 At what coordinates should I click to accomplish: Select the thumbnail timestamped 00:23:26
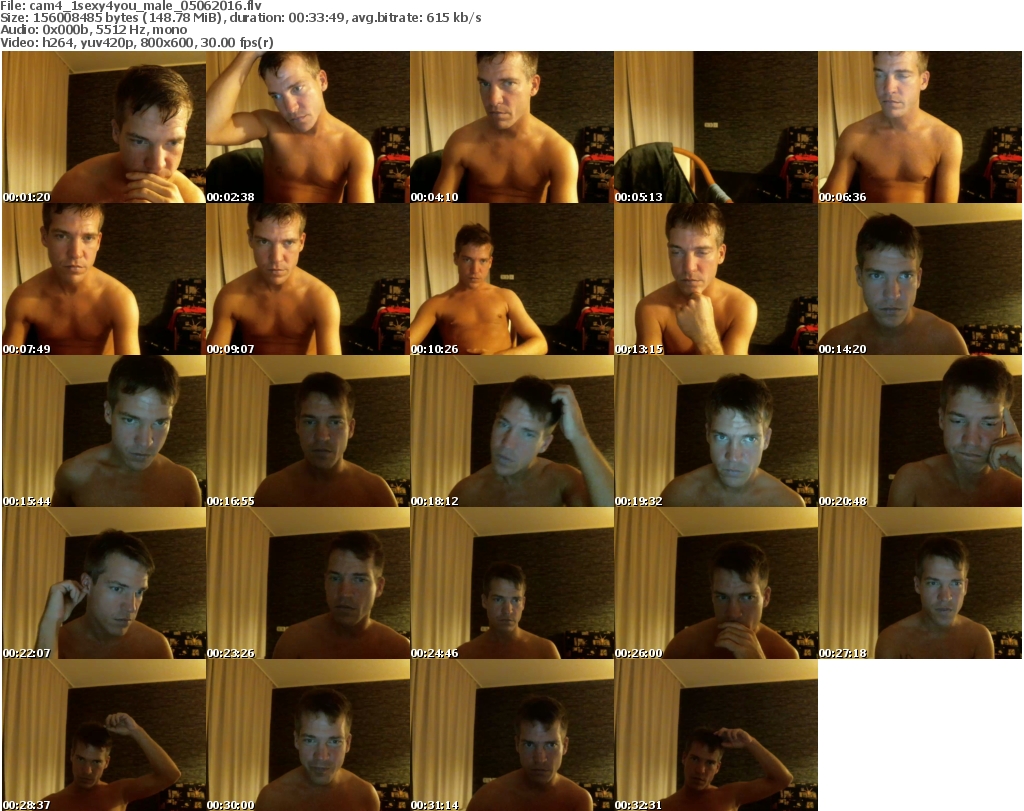click(x=308, y=583)
